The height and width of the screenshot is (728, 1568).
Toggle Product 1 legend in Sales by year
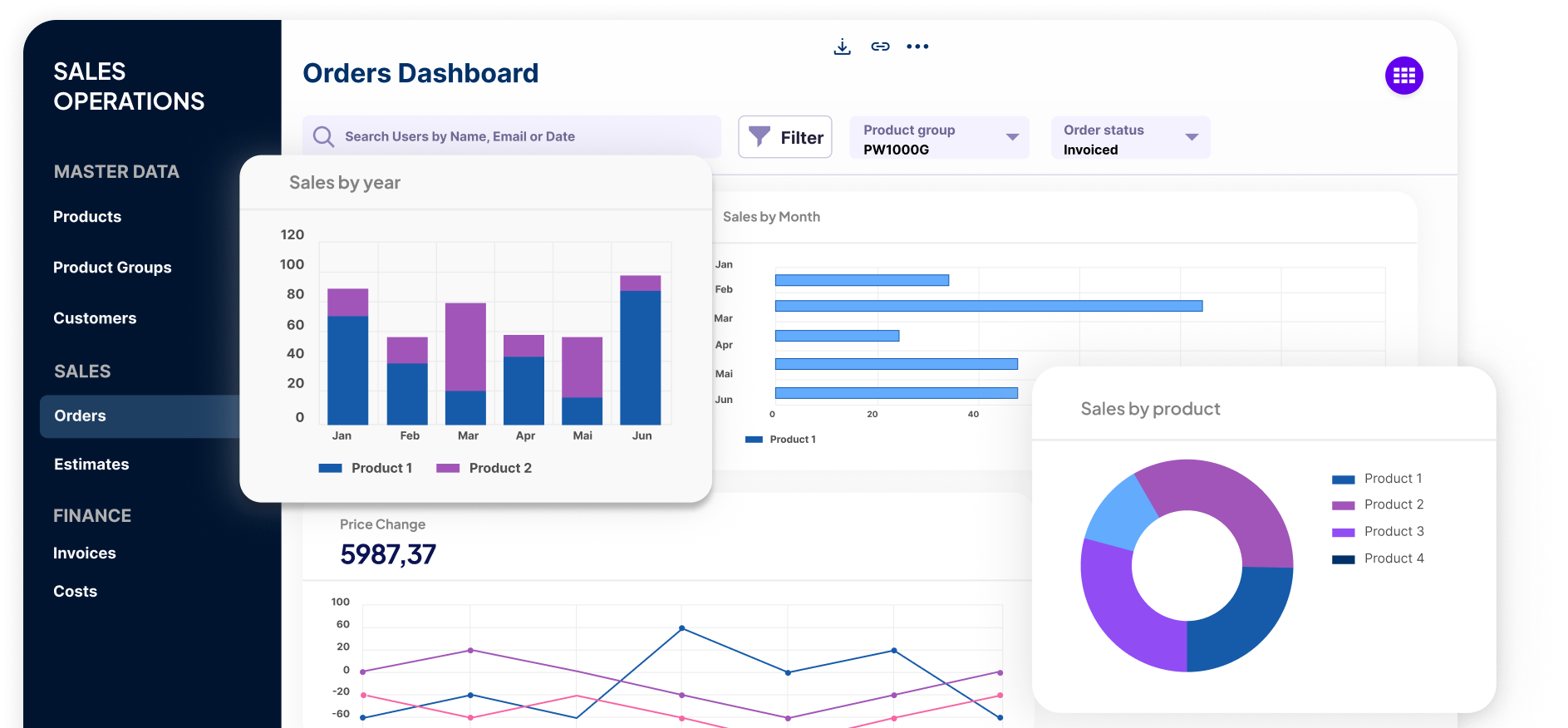coord(366,468)
